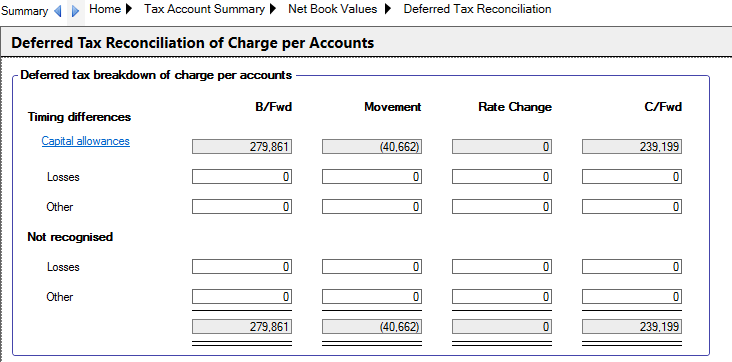Edit Not recognised Other Rate Change field
This screenshot has width=732, height=362.
pyautogui.click(x=502, y=297)
